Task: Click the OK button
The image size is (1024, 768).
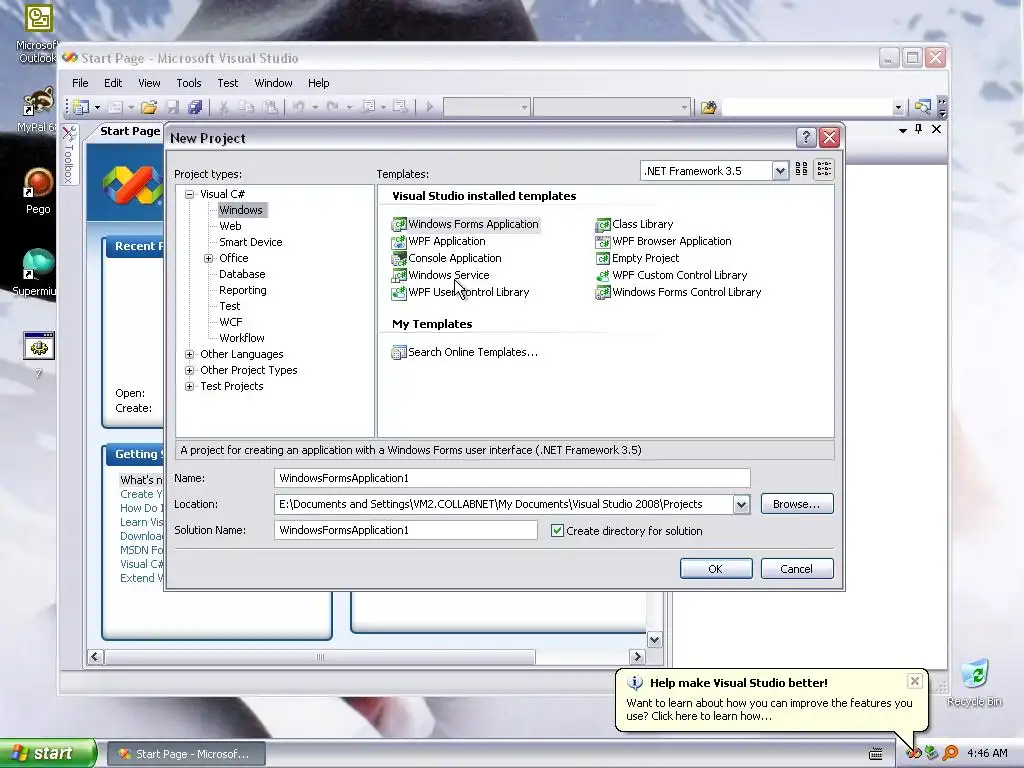Action: pos(716,569)
